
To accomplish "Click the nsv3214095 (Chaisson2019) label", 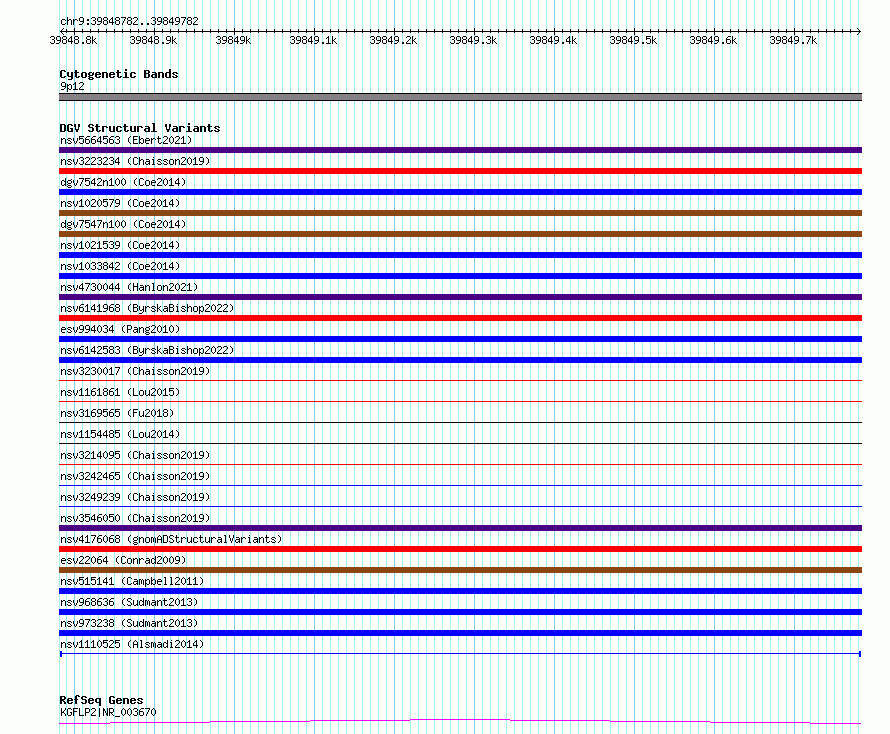I will [x=135, y=455].
